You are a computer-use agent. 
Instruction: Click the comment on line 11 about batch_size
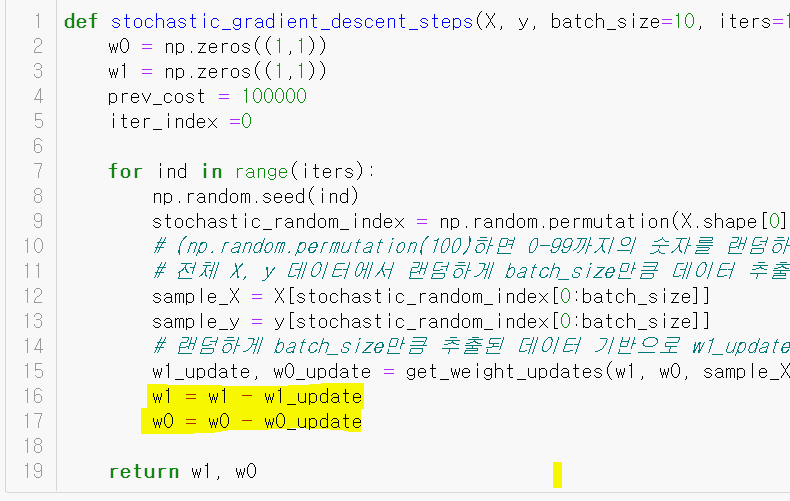click(x=471, y=272)
